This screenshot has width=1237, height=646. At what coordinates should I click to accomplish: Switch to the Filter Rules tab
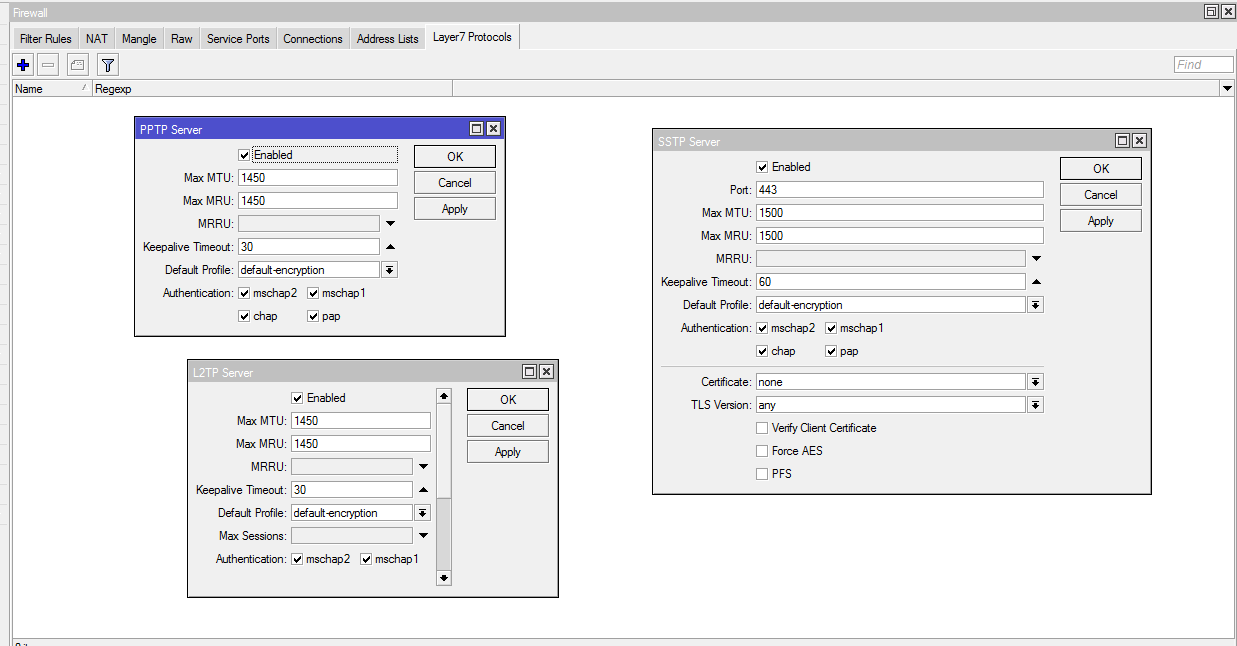45,39
